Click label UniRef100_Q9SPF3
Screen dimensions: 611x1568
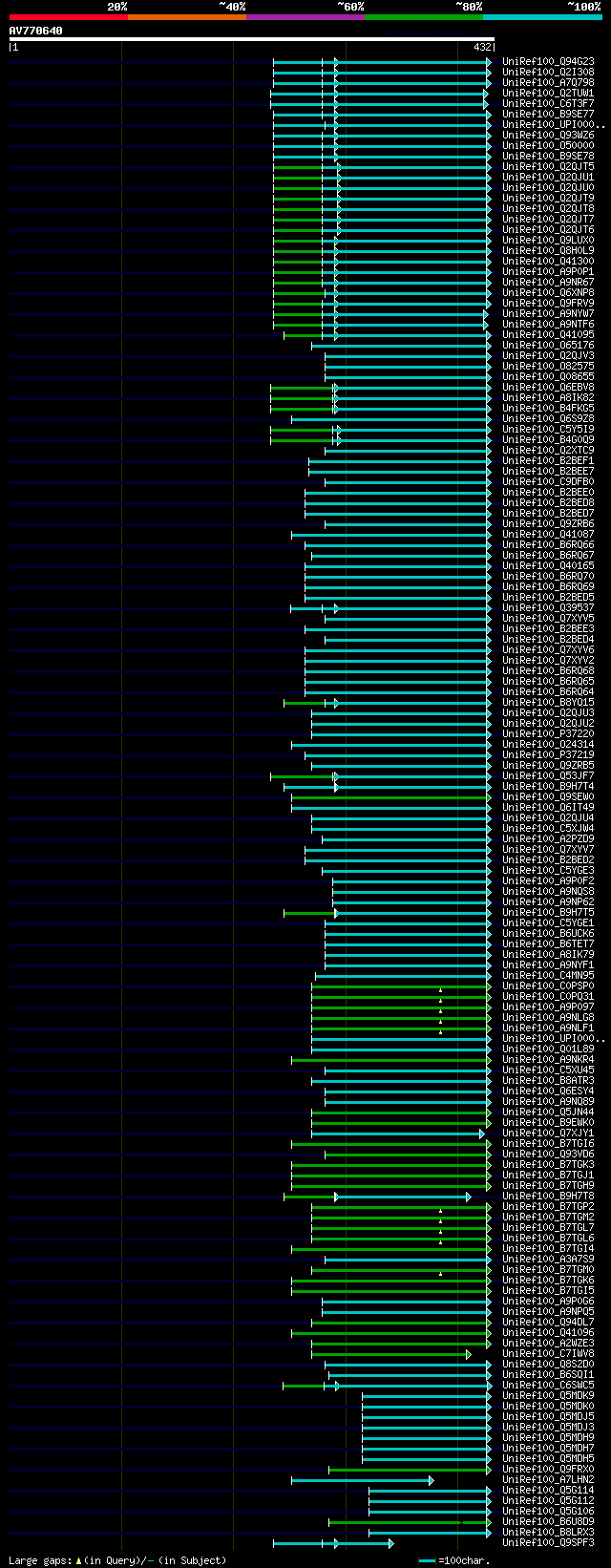point(548,1543)
